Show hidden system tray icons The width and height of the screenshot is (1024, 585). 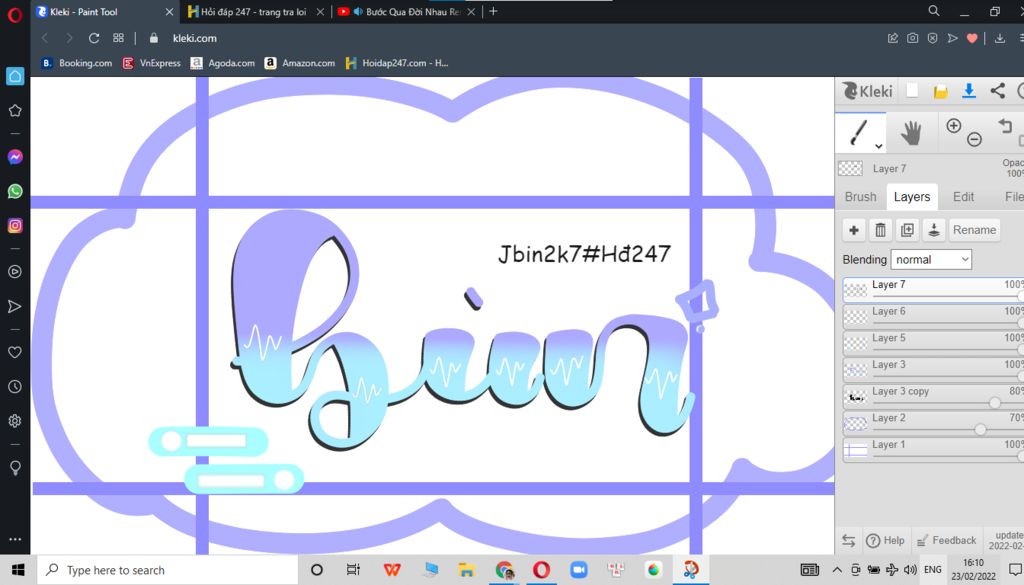coord(837,570)
